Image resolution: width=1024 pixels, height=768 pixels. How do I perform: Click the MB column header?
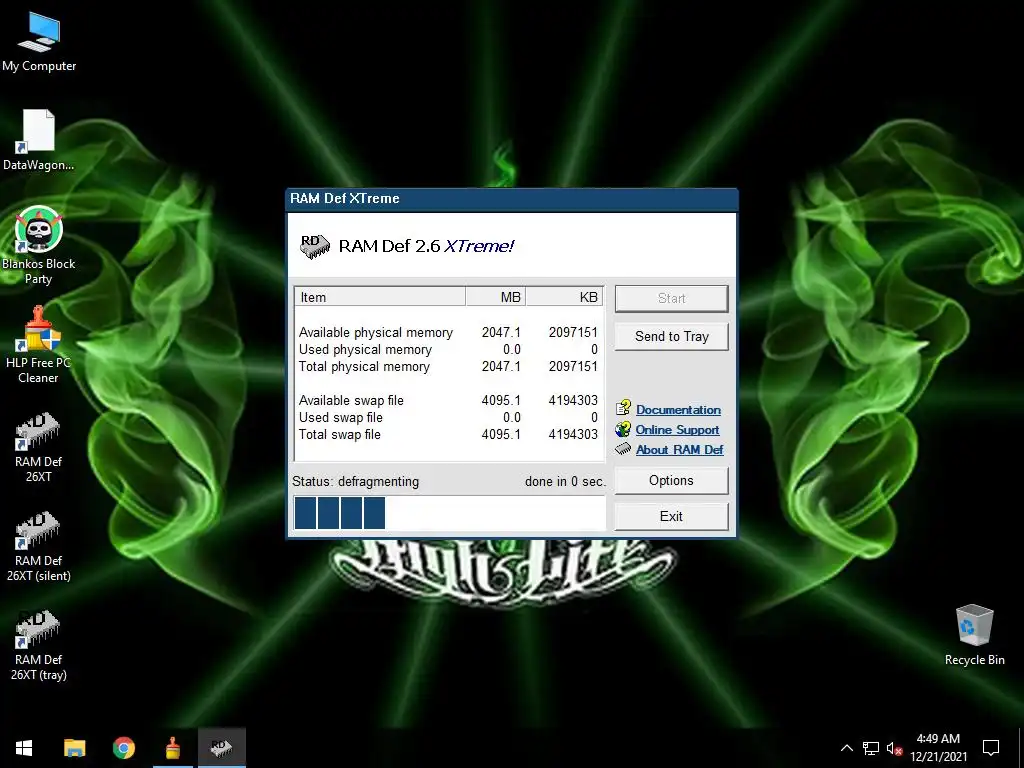[496, 297]
